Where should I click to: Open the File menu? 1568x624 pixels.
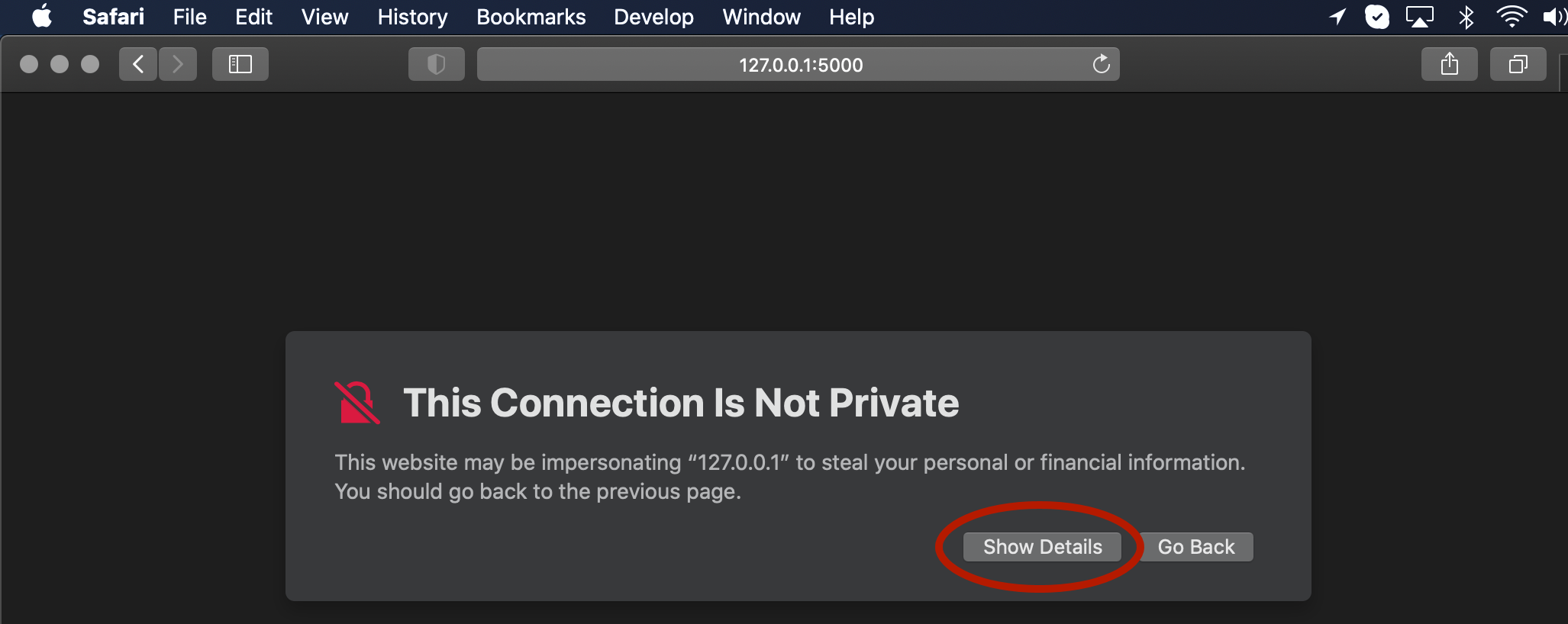pyautogui.click(x=189, y=17)
